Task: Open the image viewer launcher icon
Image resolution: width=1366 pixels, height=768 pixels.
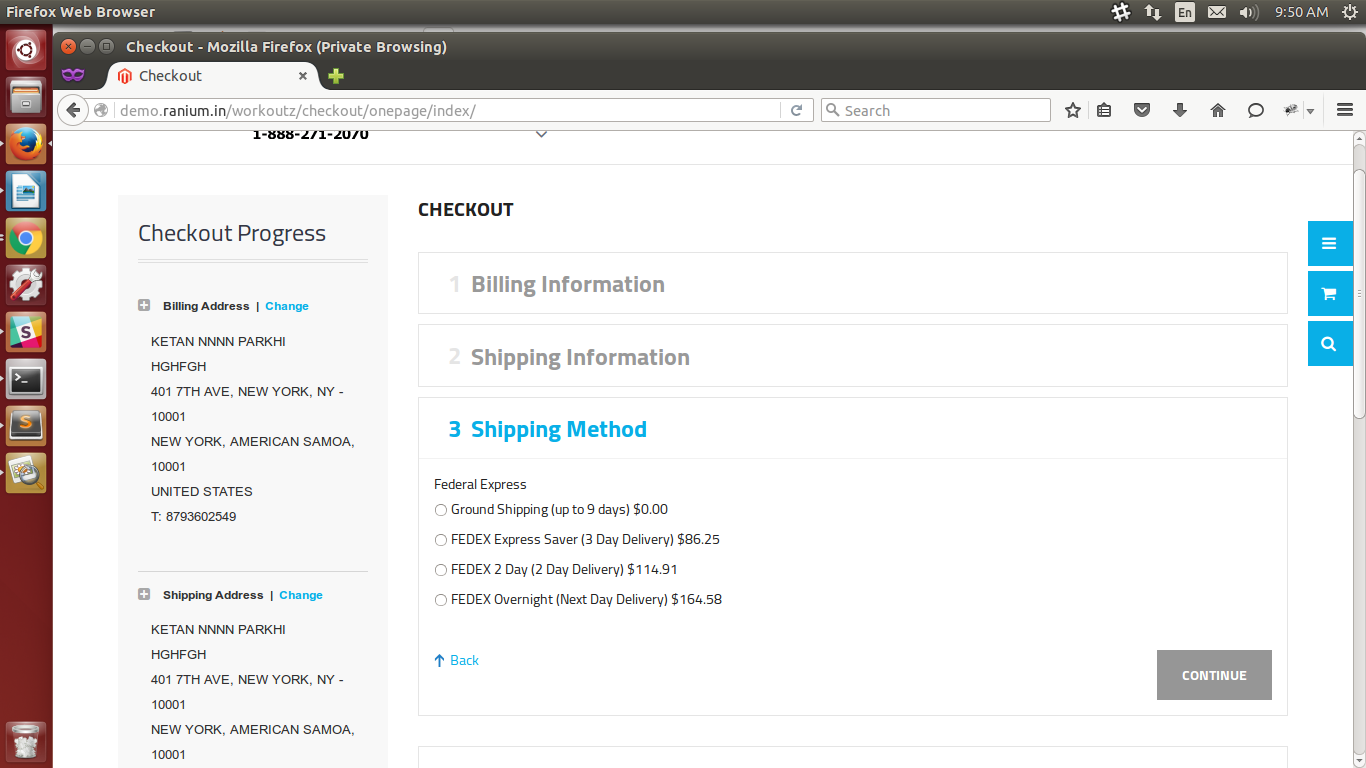Action: click(26, 473)
